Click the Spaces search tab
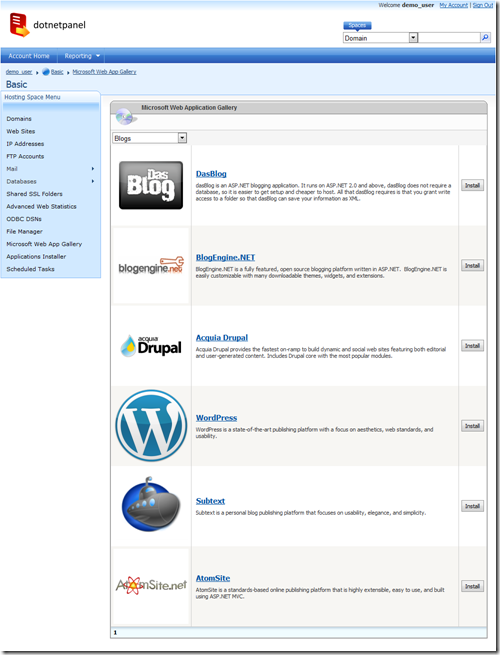 click(357, 25)
